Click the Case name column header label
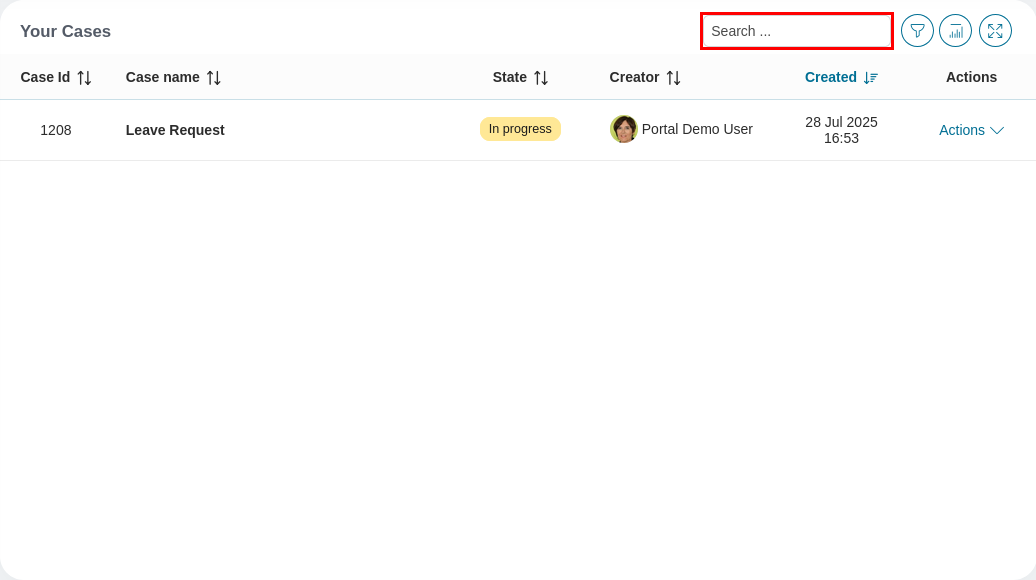The width and height of the screenshot is (1036, 580). click(x=162, y=77)
